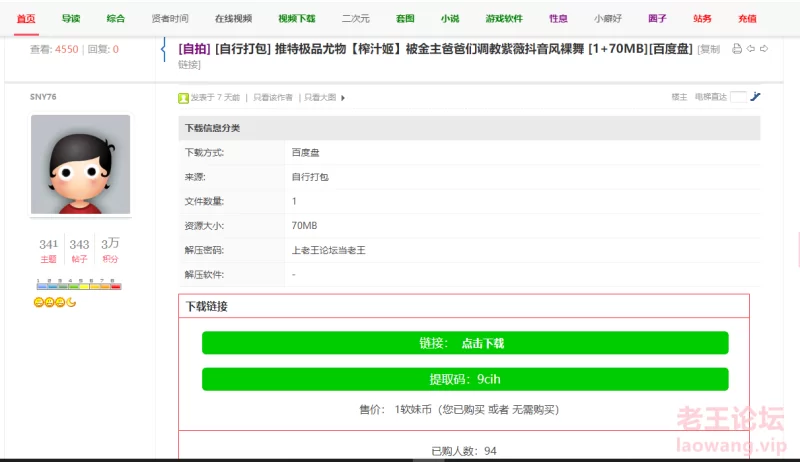This screenshot has height=462, width=800.
Task: Click the [自拍] category tag link
Action: pyautogui.click(x=194, y=49)
